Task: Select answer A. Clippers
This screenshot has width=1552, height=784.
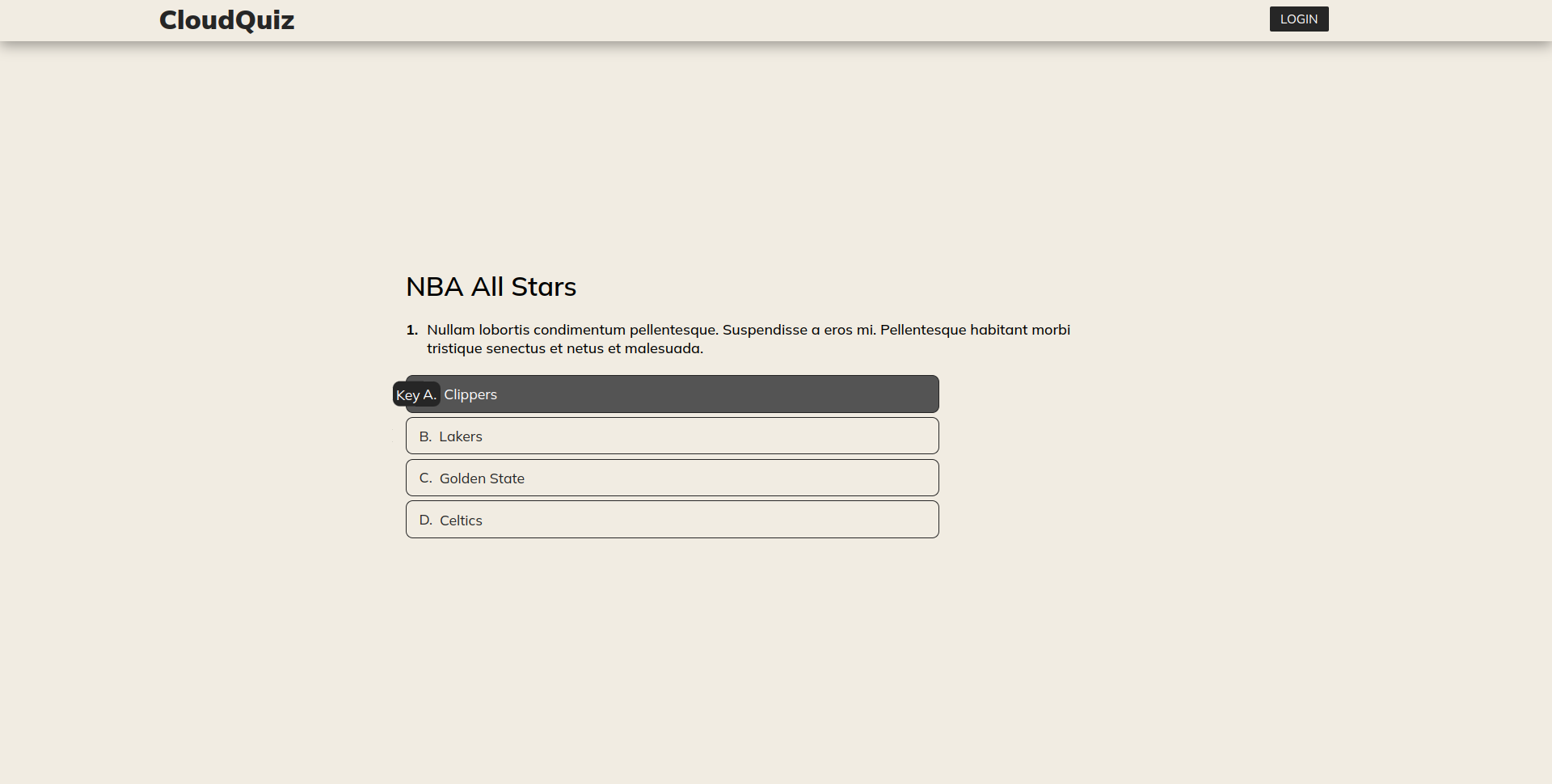Action: point(672,394)
